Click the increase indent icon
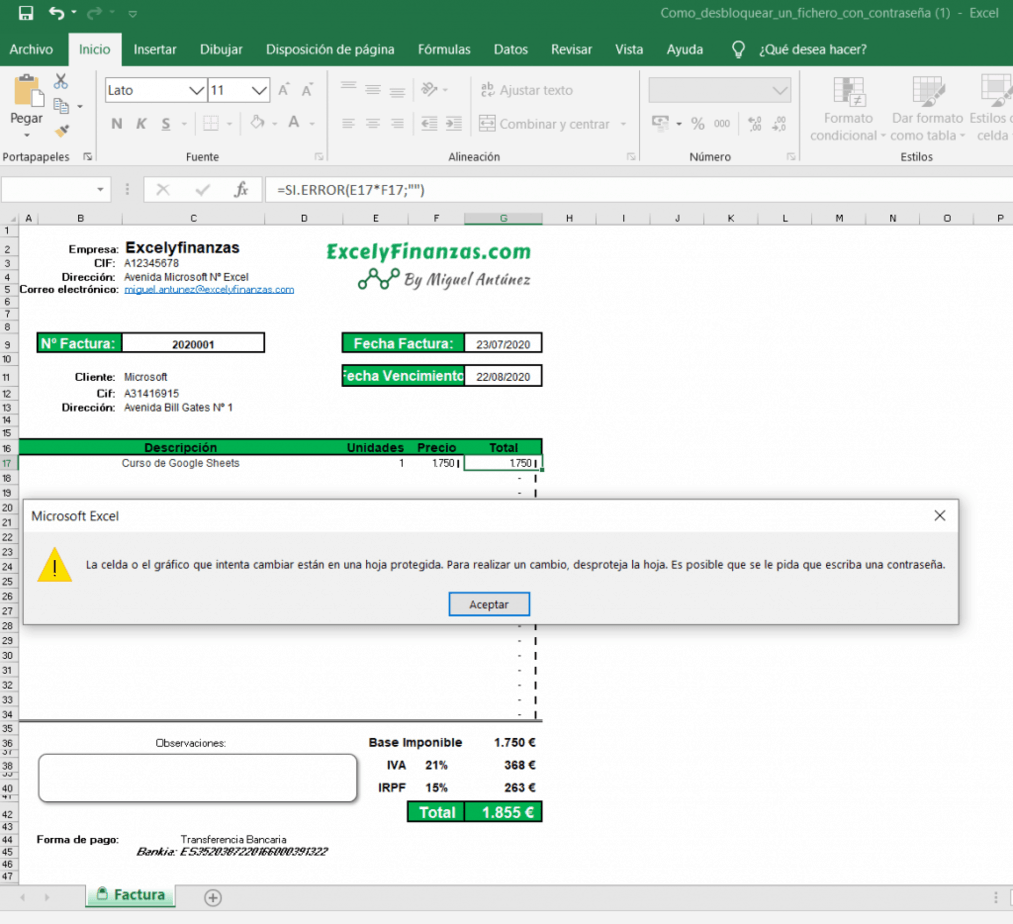 point(454,123)
